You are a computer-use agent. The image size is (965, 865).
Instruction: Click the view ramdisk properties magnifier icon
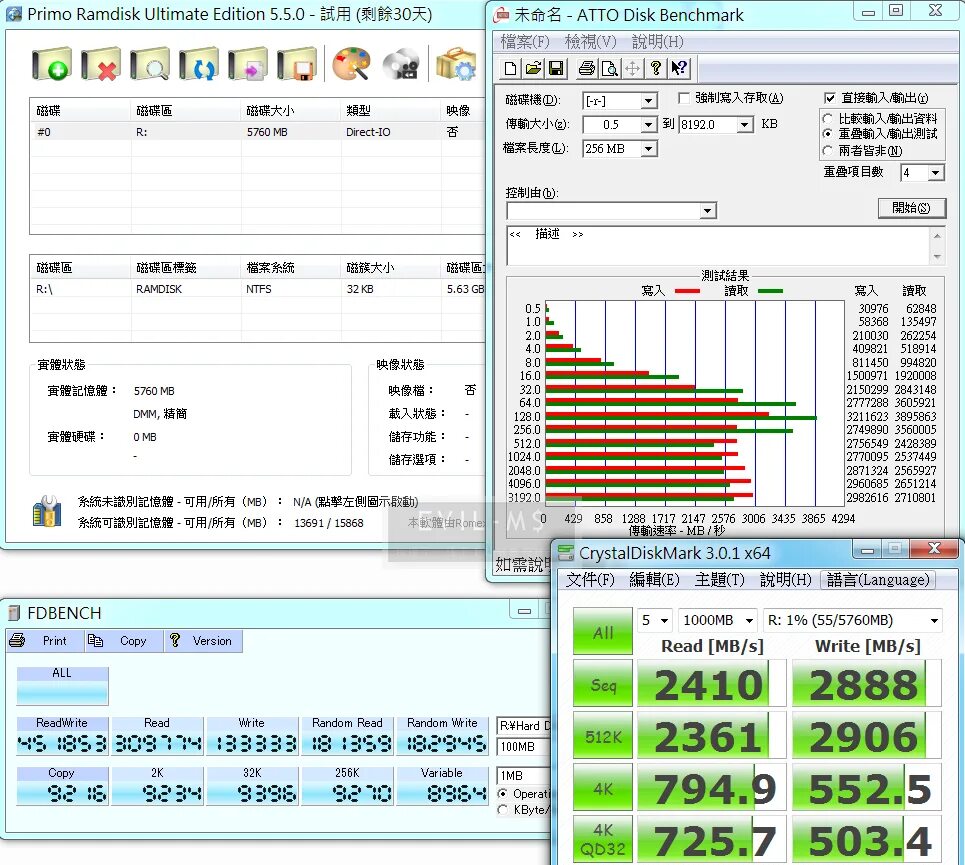coord(150,64)
